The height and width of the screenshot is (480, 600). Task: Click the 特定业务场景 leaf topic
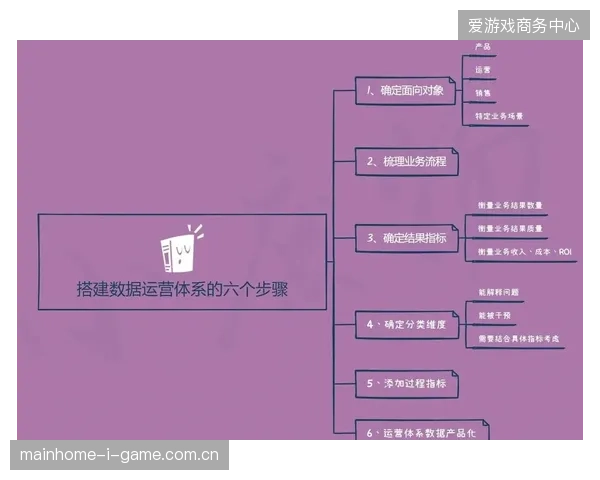pyautogui.click(x=499, y=116)
